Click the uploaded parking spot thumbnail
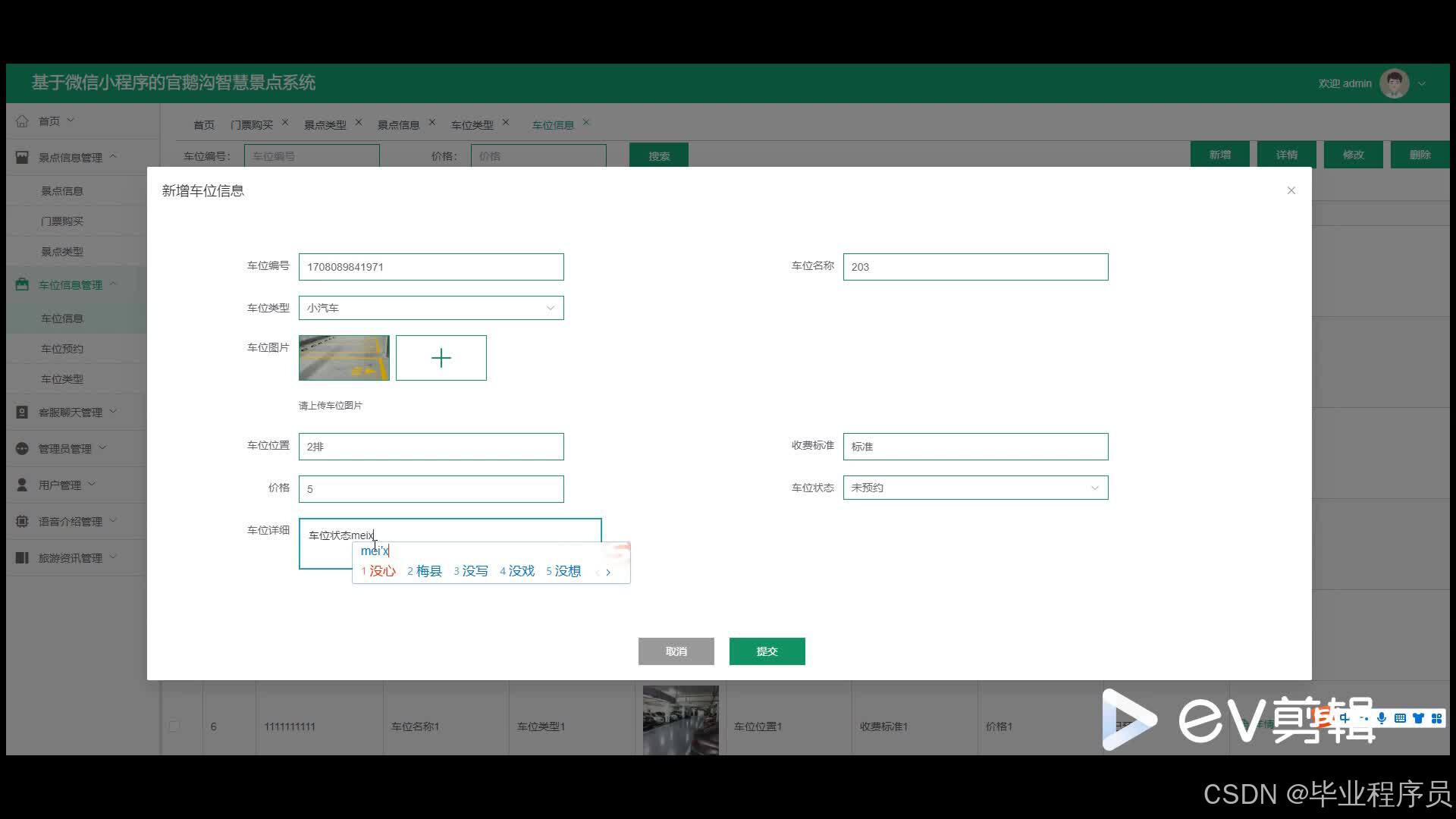This screenshot has height=819, width=1456. pyautogui.click(x=344, y=358)
